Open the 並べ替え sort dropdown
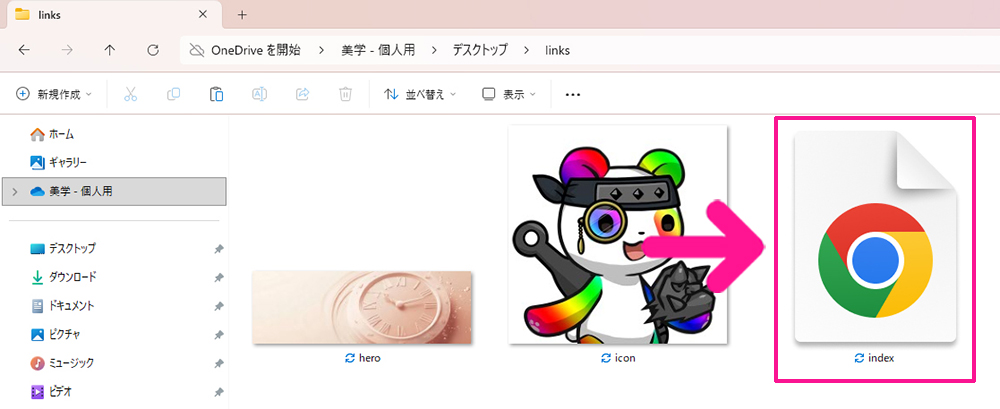1000x409 pixels. [420, 94]
